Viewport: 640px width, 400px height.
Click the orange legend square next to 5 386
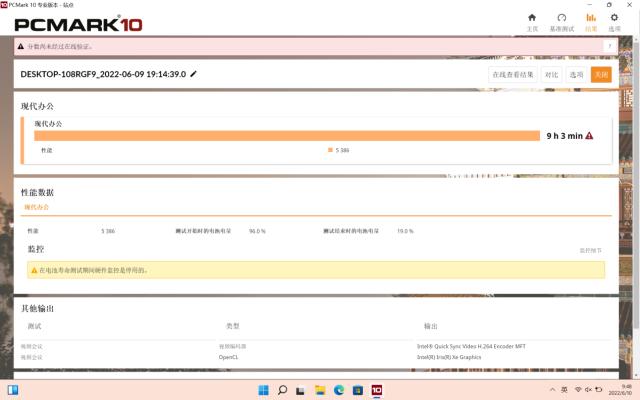pos(330,150)
